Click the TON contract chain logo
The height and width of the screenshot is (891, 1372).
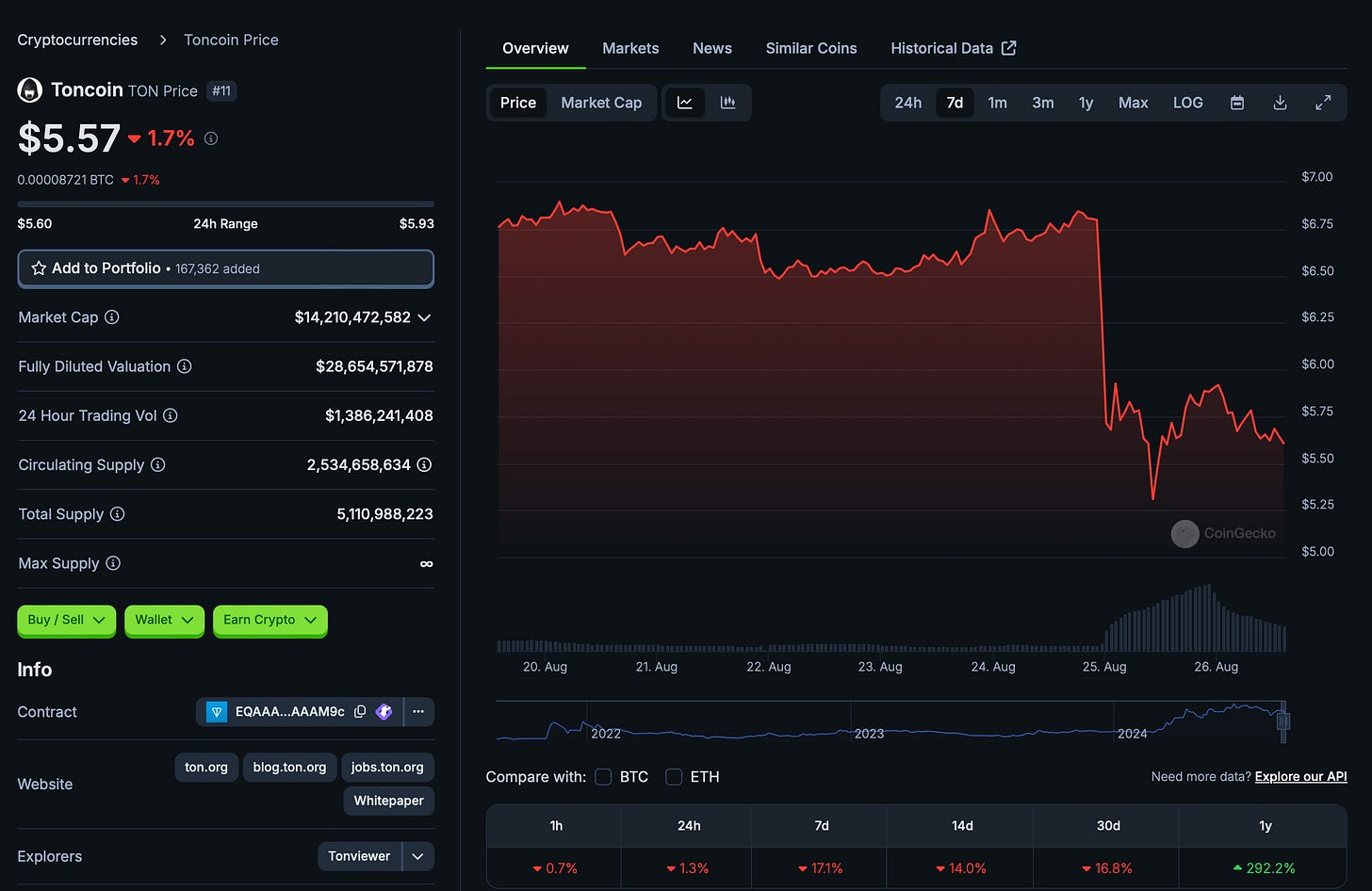pyautogui.click(x=217, y=712)
